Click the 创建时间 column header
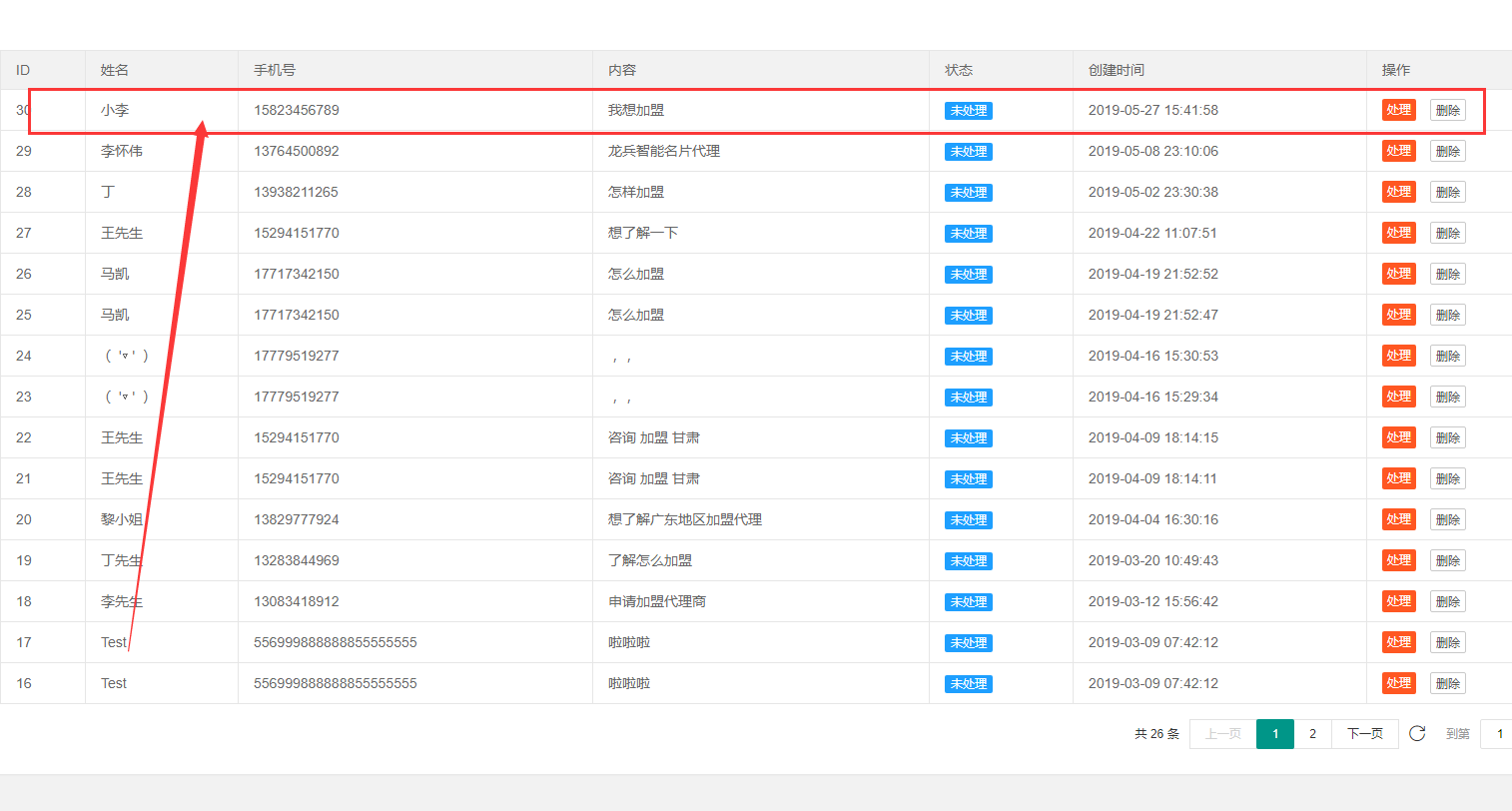 [x=1116, y=70]
